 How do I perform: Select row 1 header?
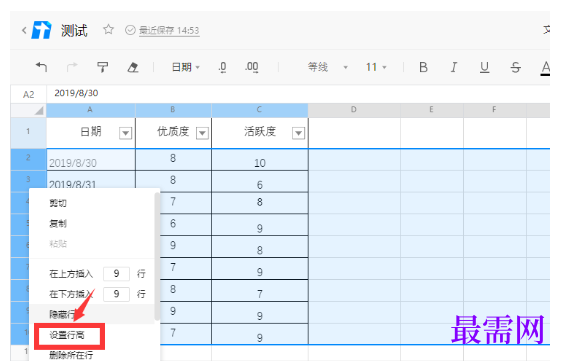(x=28, y=132)
